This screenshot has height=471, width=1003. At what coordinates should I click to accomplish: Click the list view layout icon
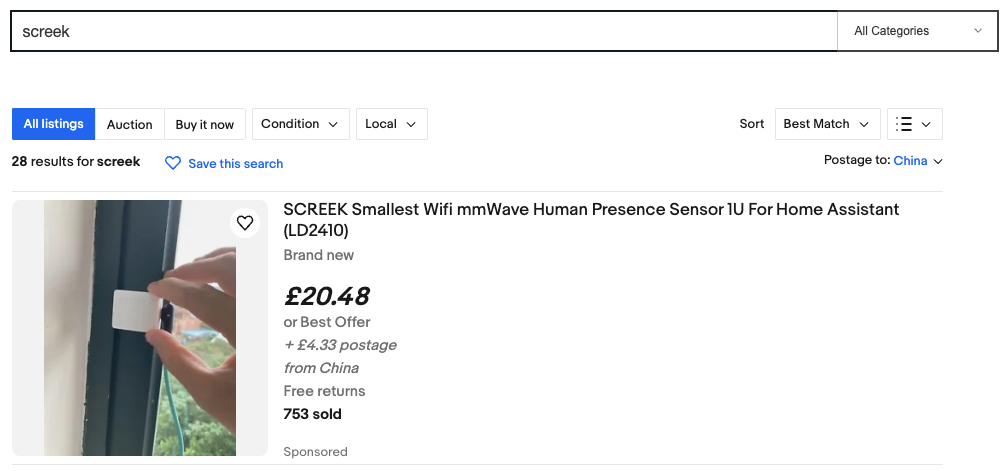pyautogui.click(x=904, y=124)
